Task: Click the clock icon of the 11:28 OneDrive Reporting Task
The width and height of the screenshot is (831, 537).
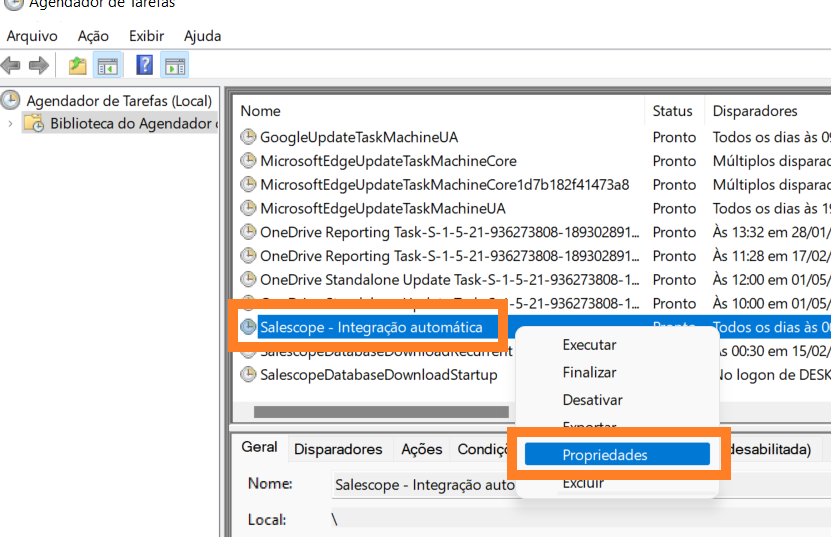Action: 248,256
